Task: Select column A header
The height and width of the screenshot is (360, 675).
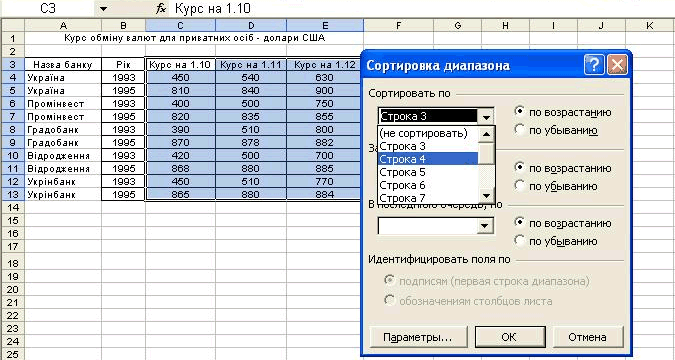Action: tap(63, 25)
